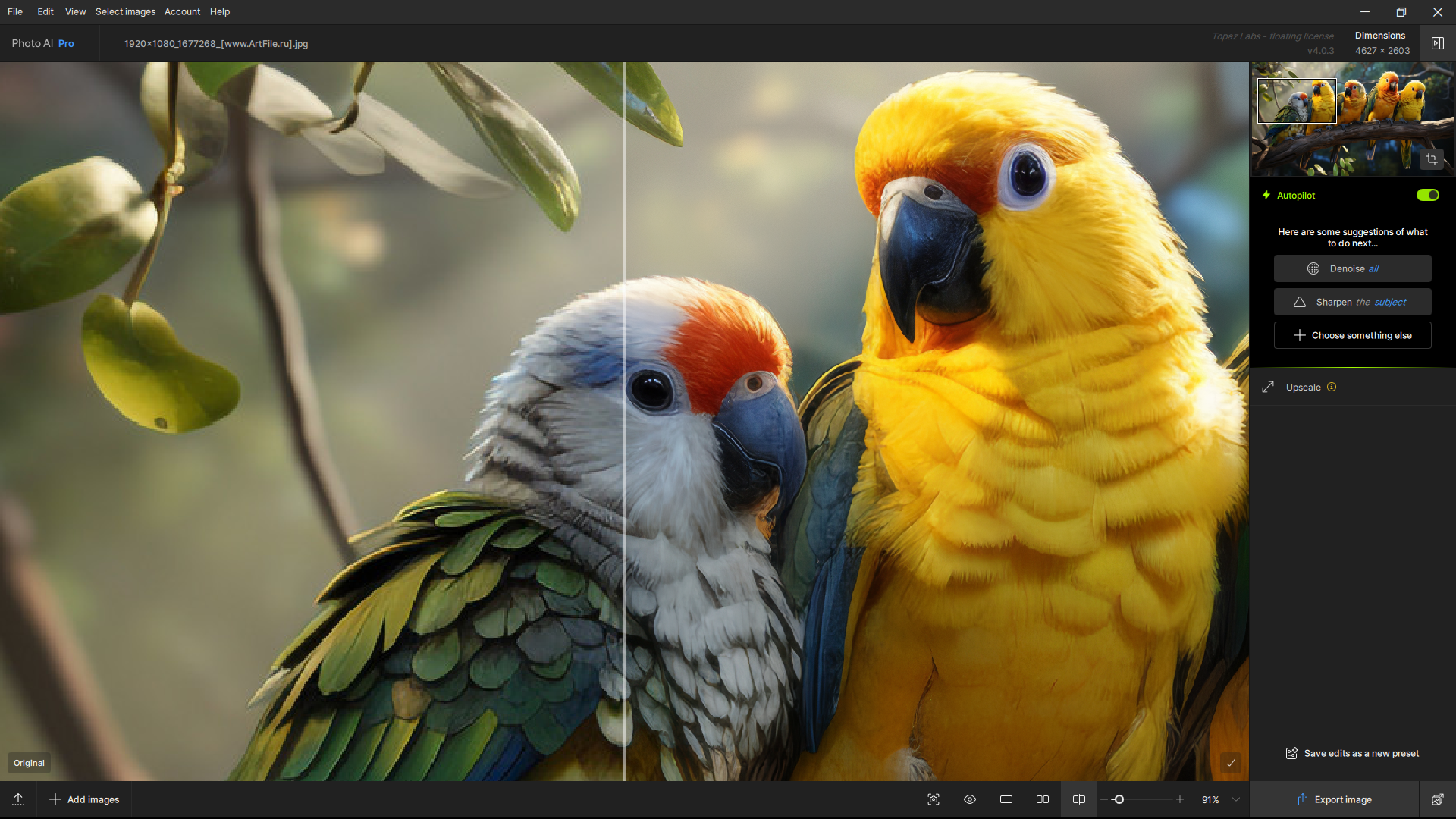Click the save preset icon
1456x819 pixels.
click(1291, 753)
